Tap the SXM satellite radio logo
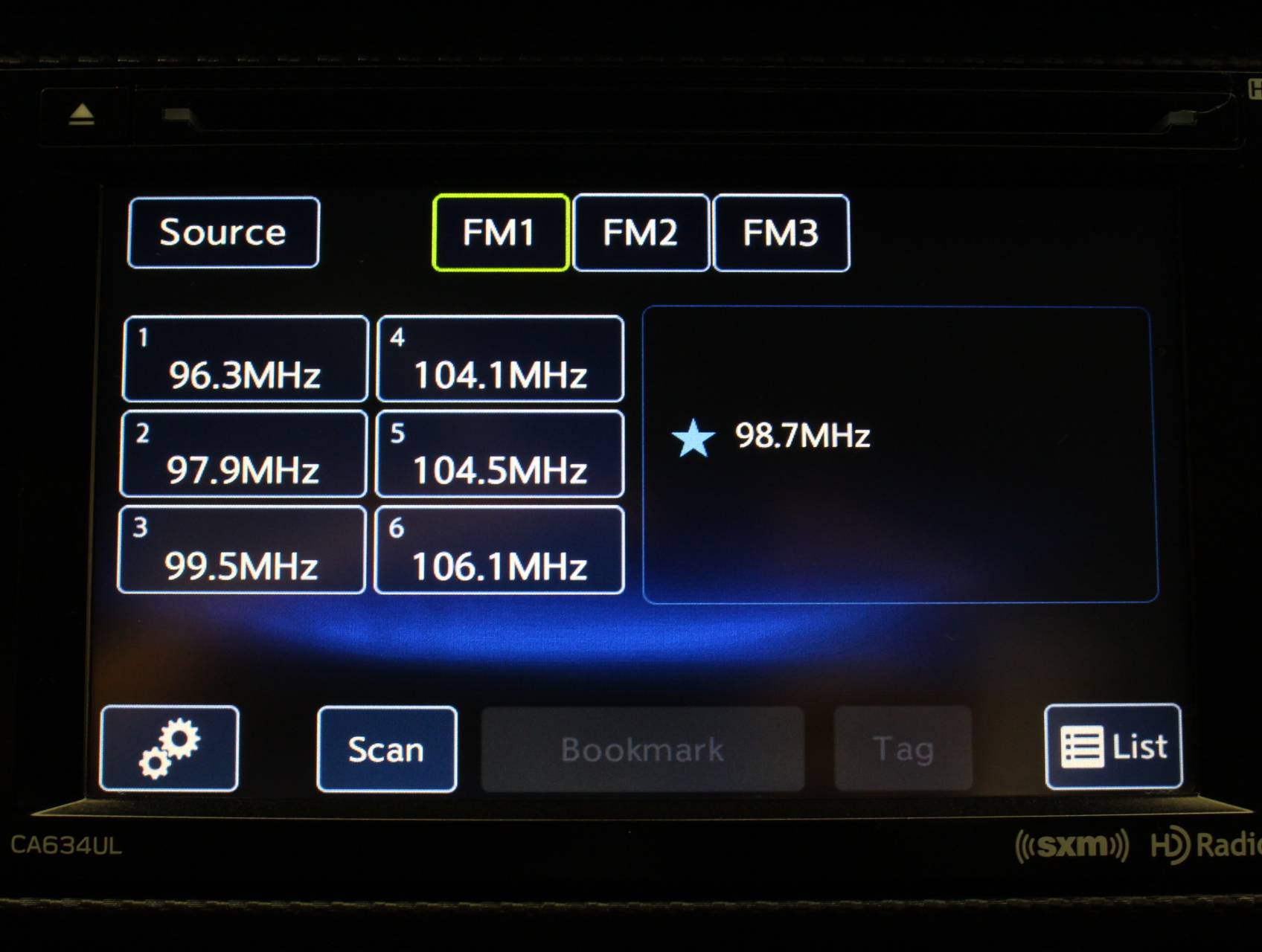 [x=1072, y=846]
